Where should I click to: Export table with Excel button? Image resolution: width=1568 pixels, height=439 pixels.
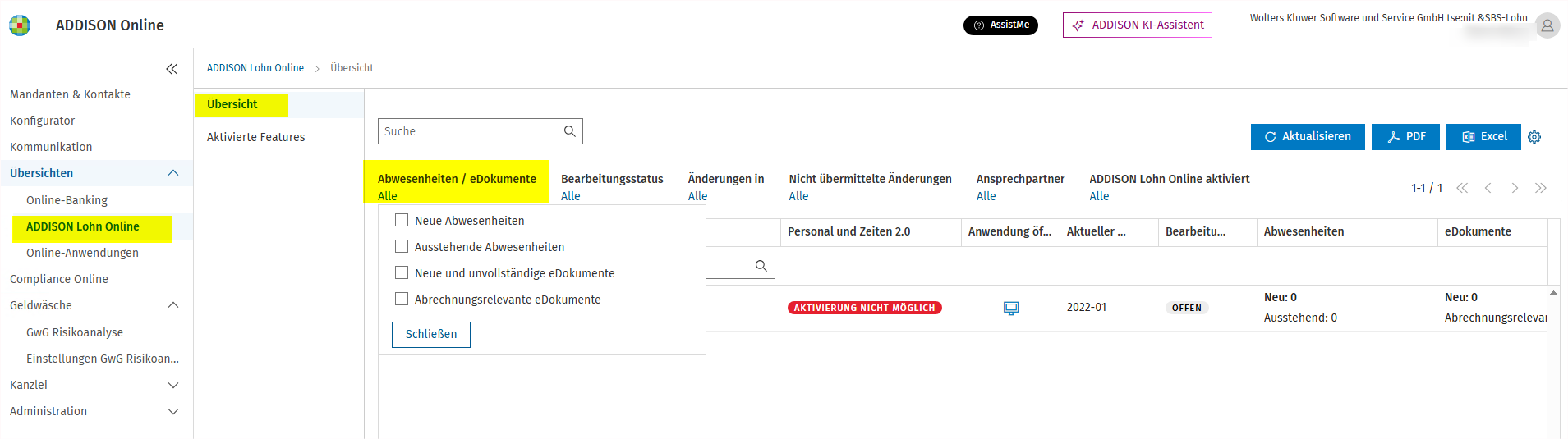(x=1483, y=137)
